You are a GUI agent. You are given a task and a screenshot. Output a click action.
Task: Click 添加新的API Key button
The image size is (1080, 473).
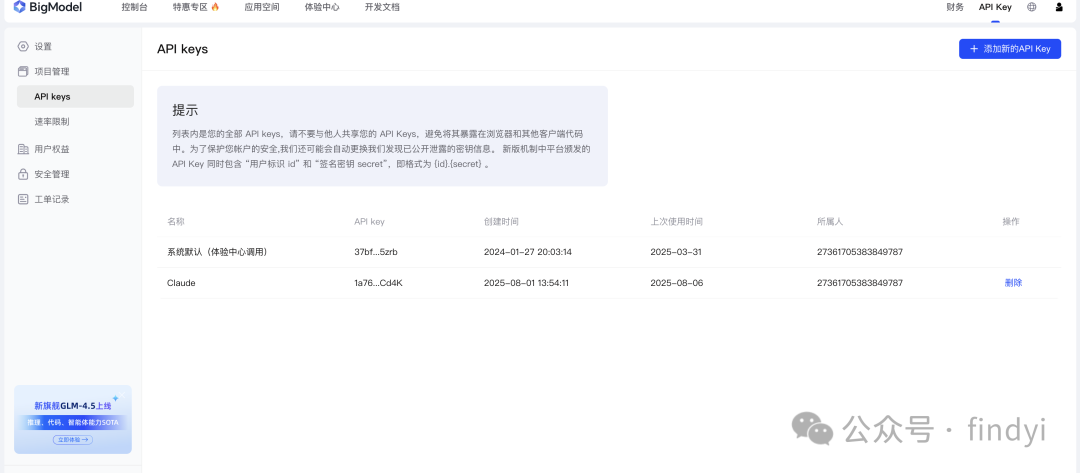(1010, 49)
